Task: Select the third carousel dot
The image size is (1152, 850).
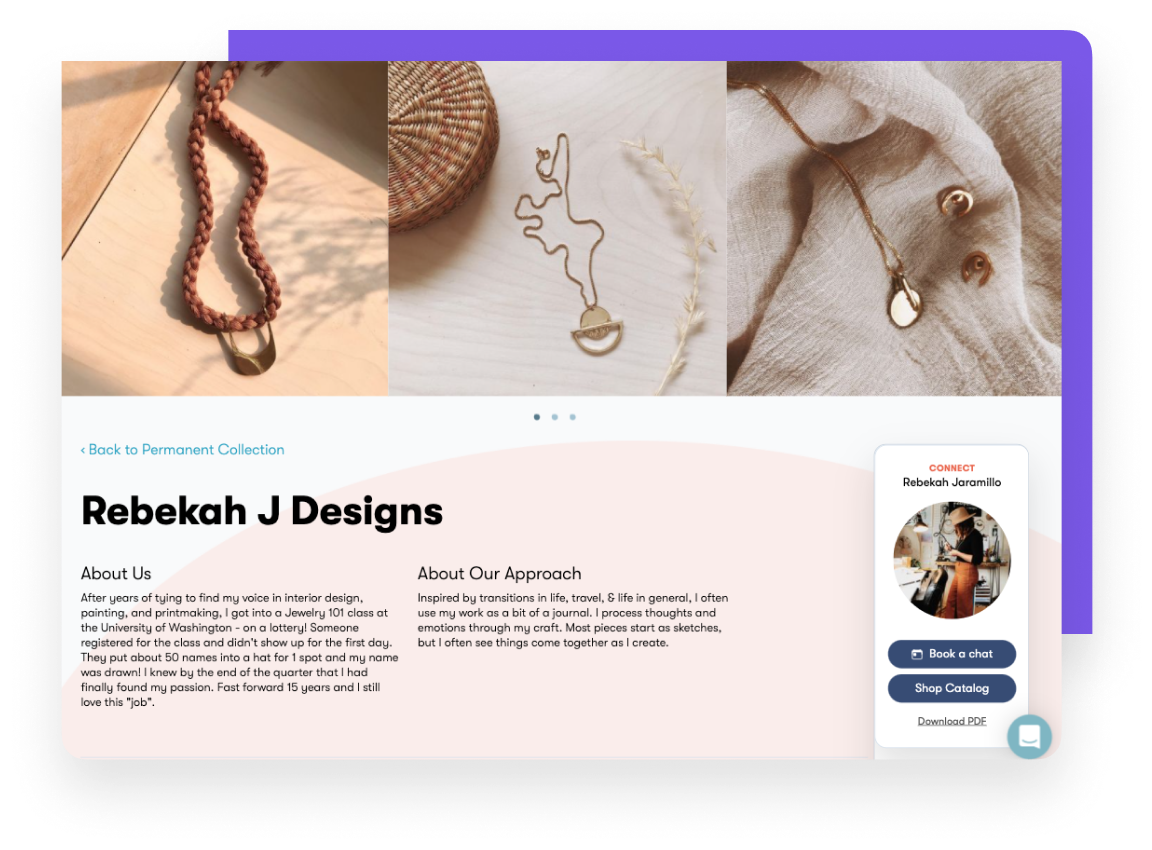Action: [x=572, y=417]
